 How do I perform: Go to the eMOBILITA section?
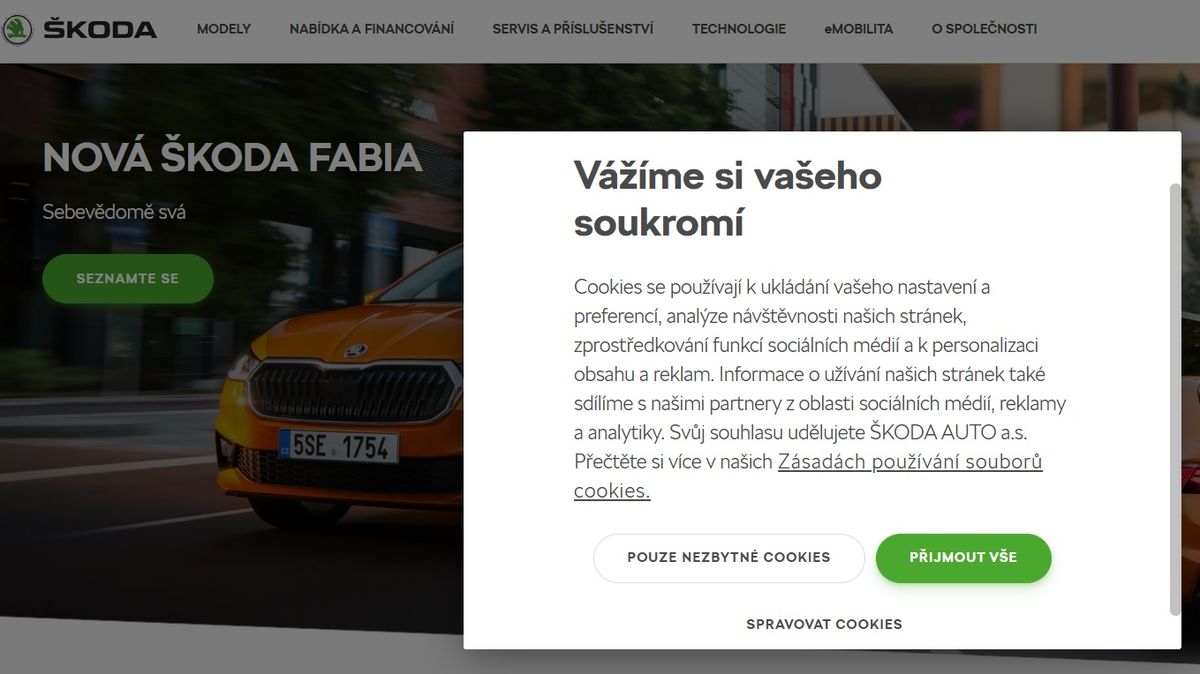pyautogui.click(x=859, y=29)
